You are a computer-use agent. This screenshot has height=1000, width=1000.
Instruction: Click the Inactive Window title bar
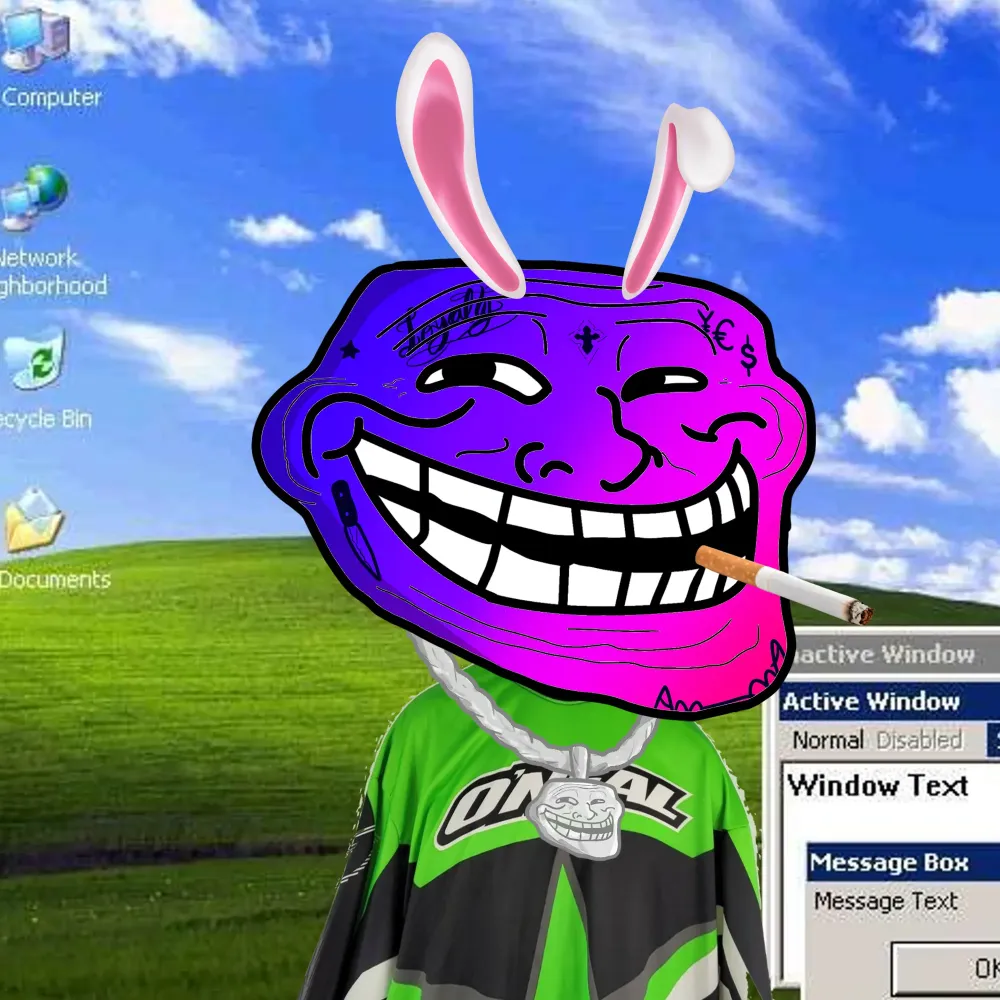click(x=894, y=654)
